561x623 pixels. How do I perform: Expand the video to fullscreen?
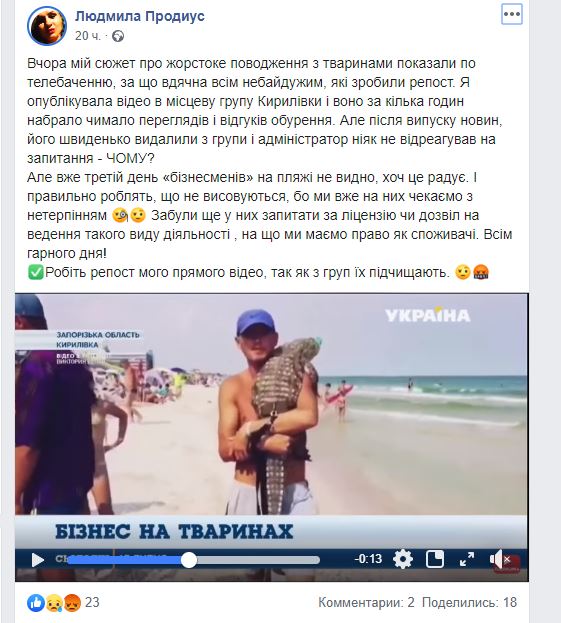[466, 559]
